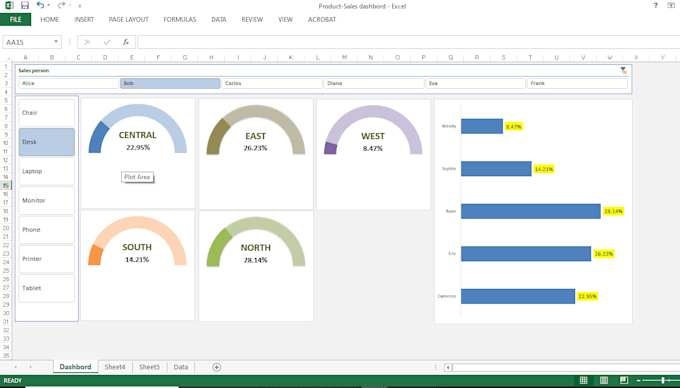Viewport: 680px width, 388px height.
Task: Switch to the HOME ribbon tab
Action: [x=49, y=20]
